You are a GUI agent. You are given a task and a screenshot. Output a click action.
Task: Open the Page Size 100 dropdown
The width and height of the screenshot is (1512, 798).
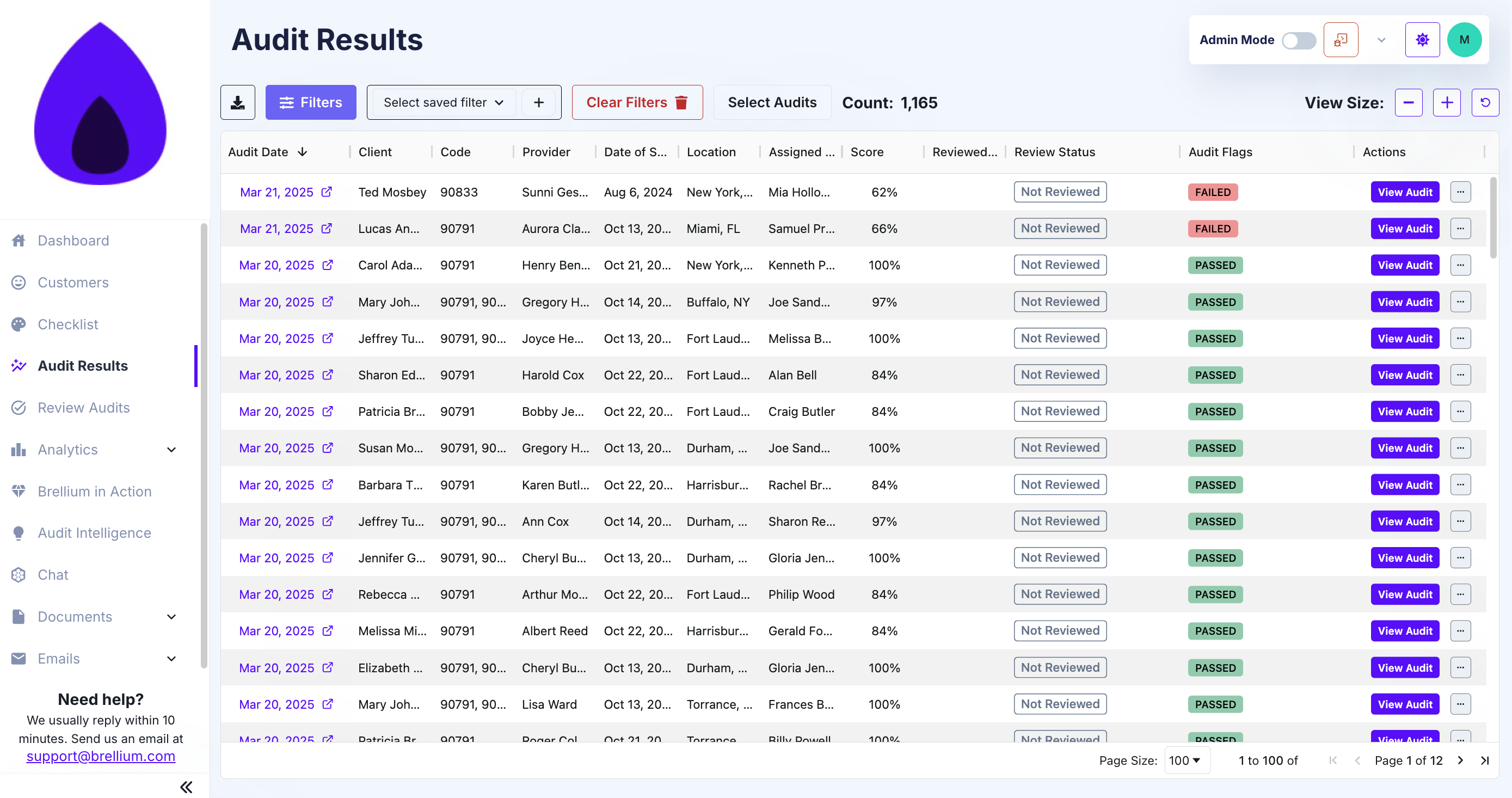pos(1186,760)
